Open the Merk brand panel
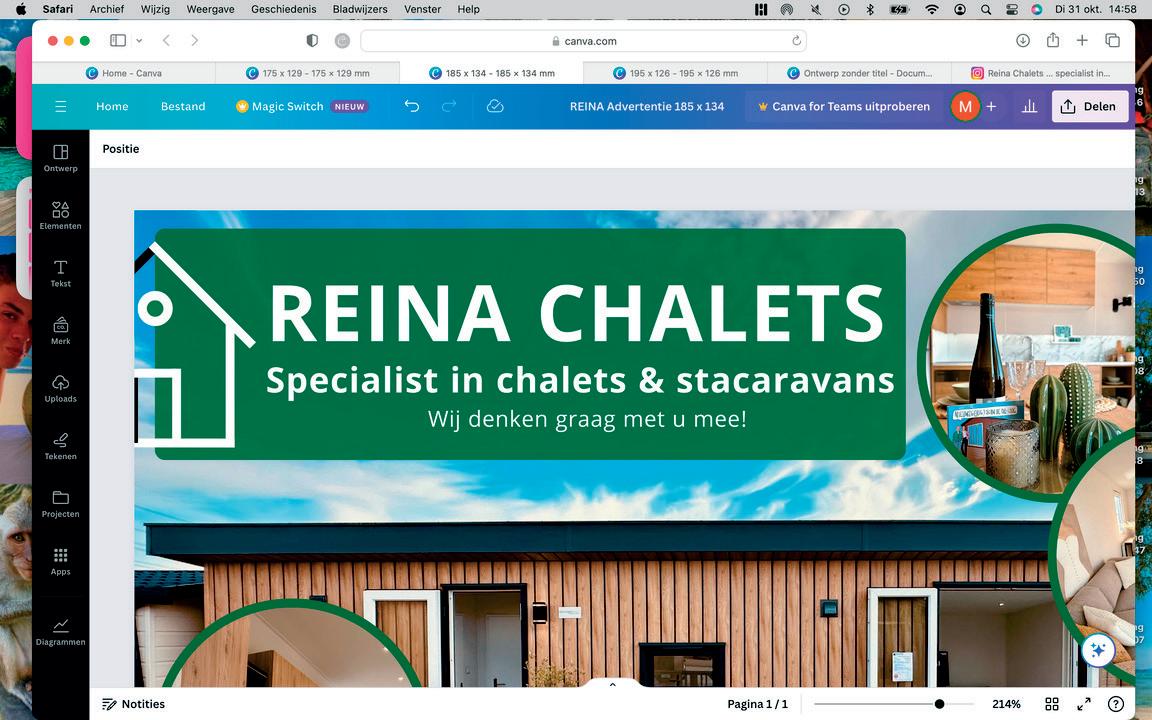 pyautogui.click(x=60, y=331)
